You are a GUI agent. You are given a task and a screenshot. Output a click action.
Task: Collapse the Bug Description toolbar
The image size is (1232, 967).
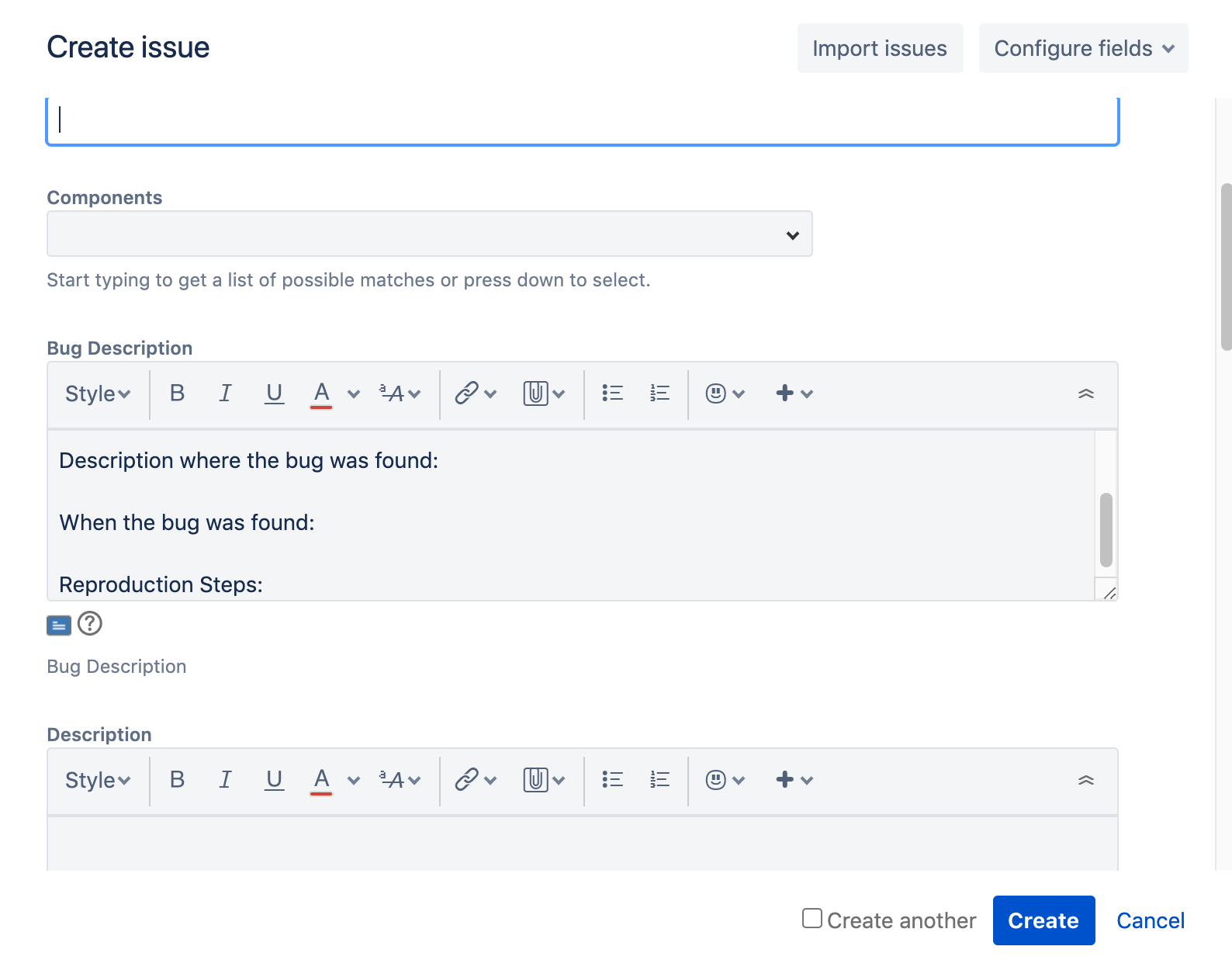coord(1085,393)
